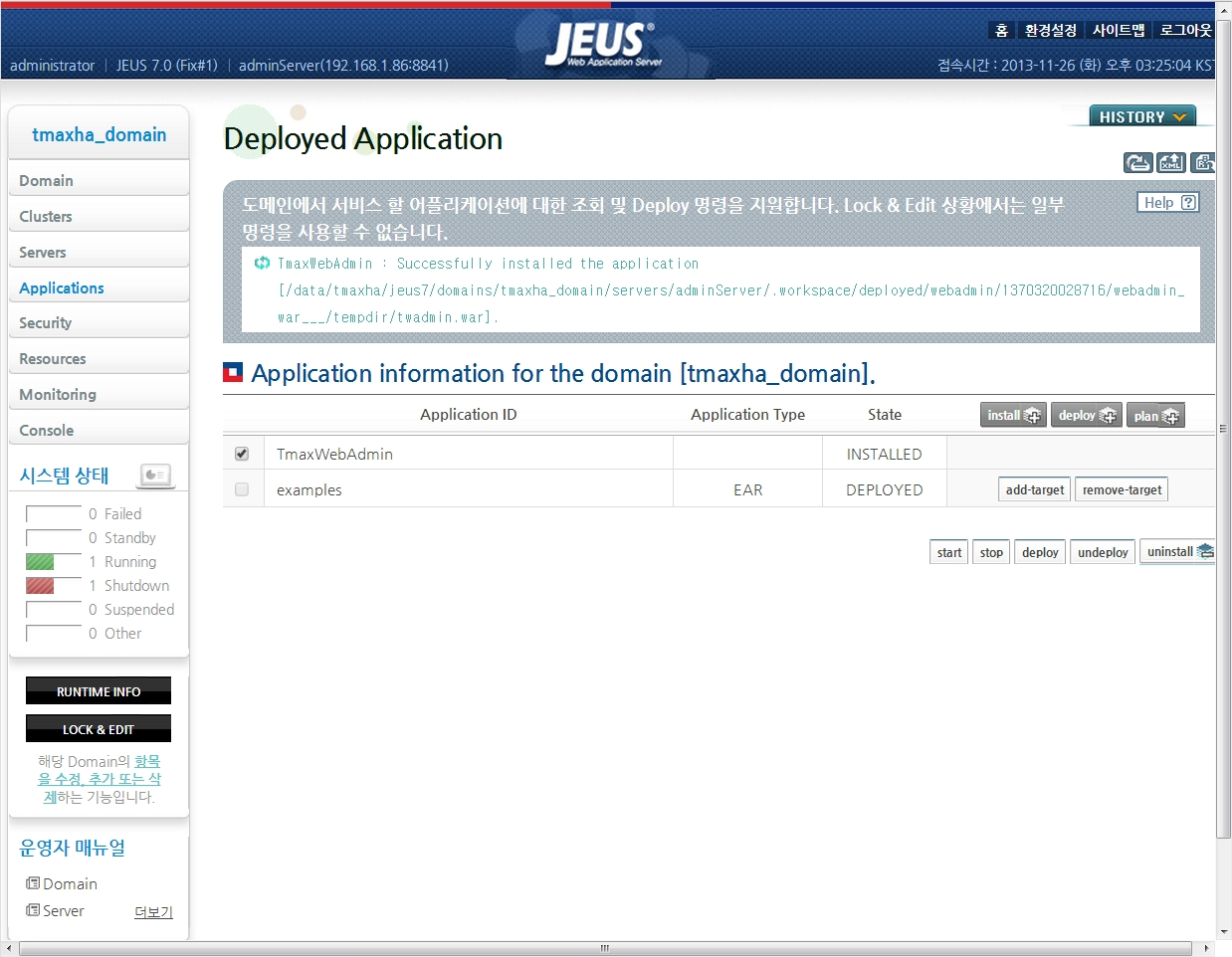Click add-target for the examples application
1232x957 pixels.
[1034, 489]
